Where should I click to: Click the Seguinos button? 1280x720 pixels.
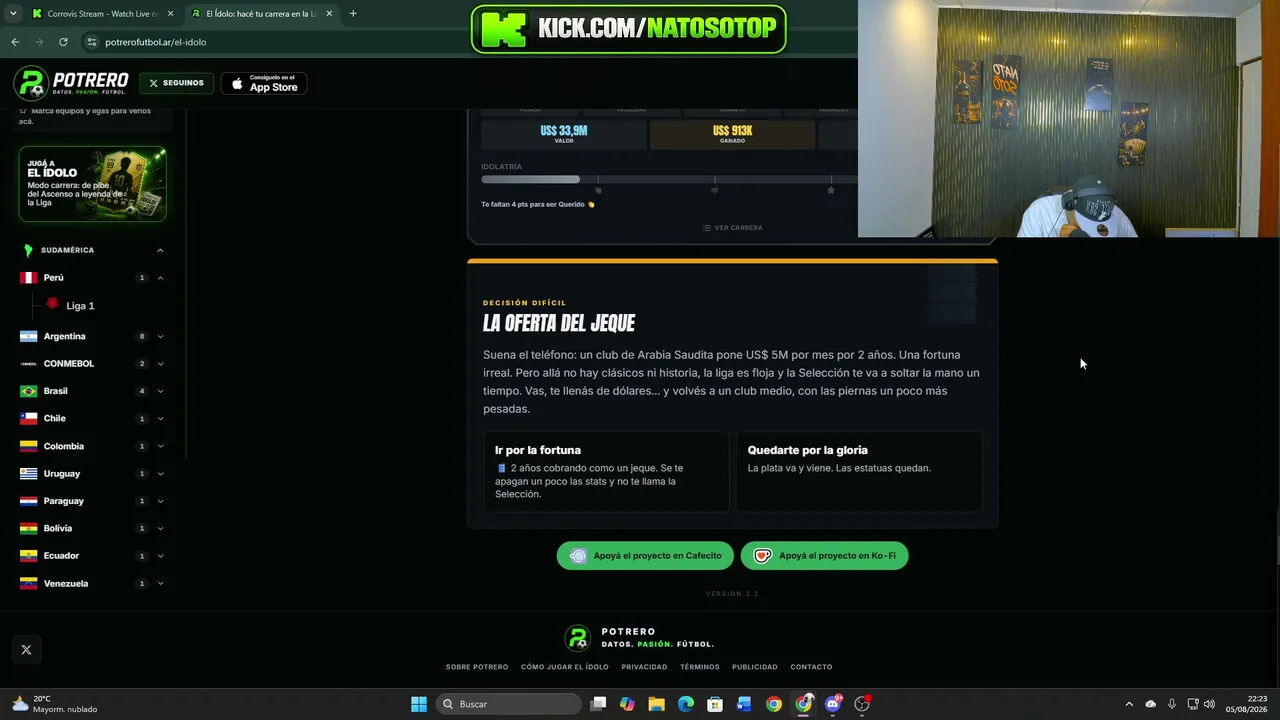[176, 83]
